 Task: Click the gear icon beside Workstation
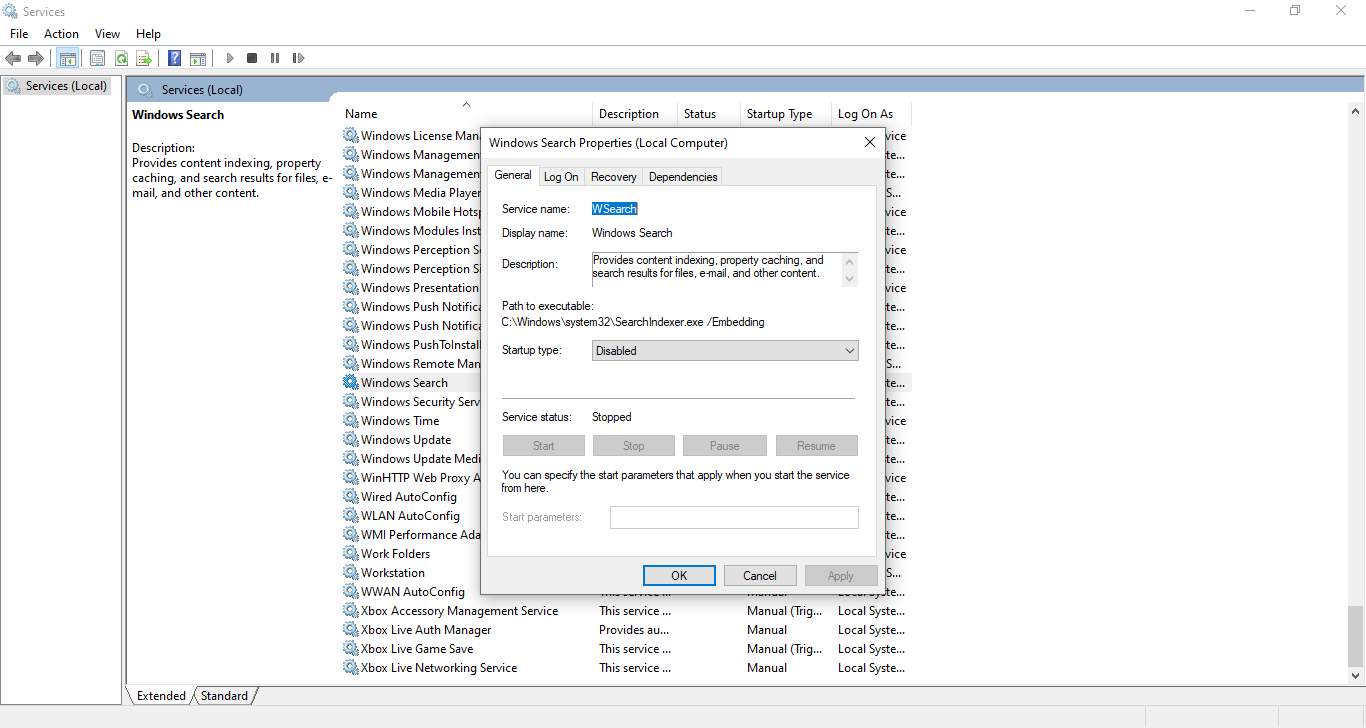(351, 573)
